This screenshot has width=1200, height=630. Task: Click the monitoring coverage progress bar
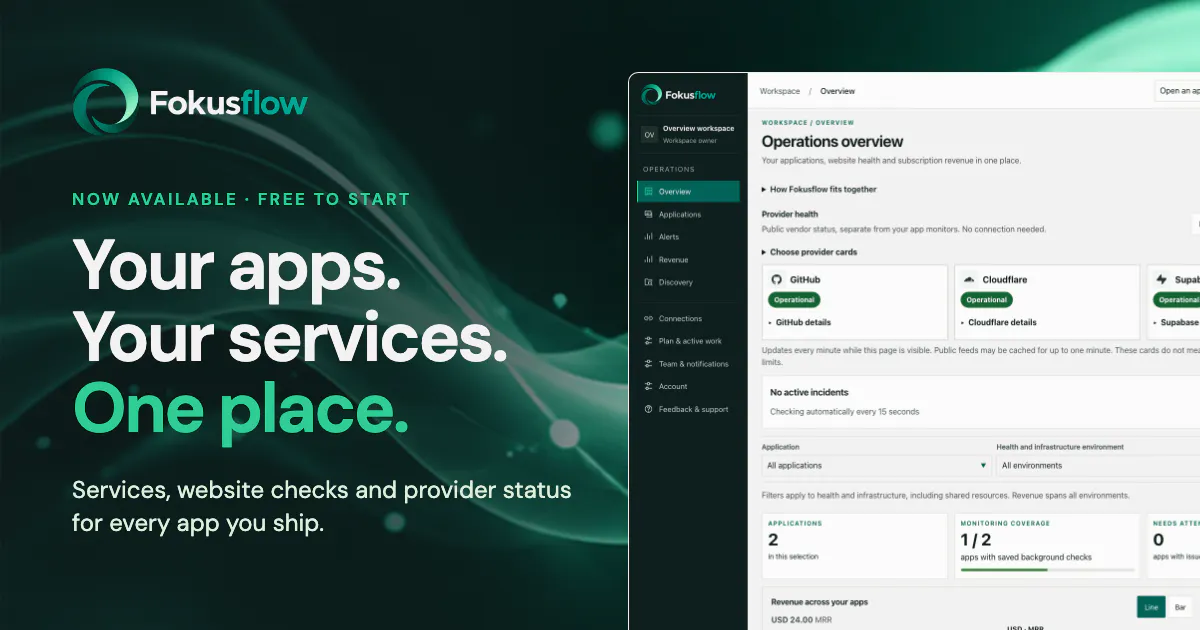tap(1047, 569)
